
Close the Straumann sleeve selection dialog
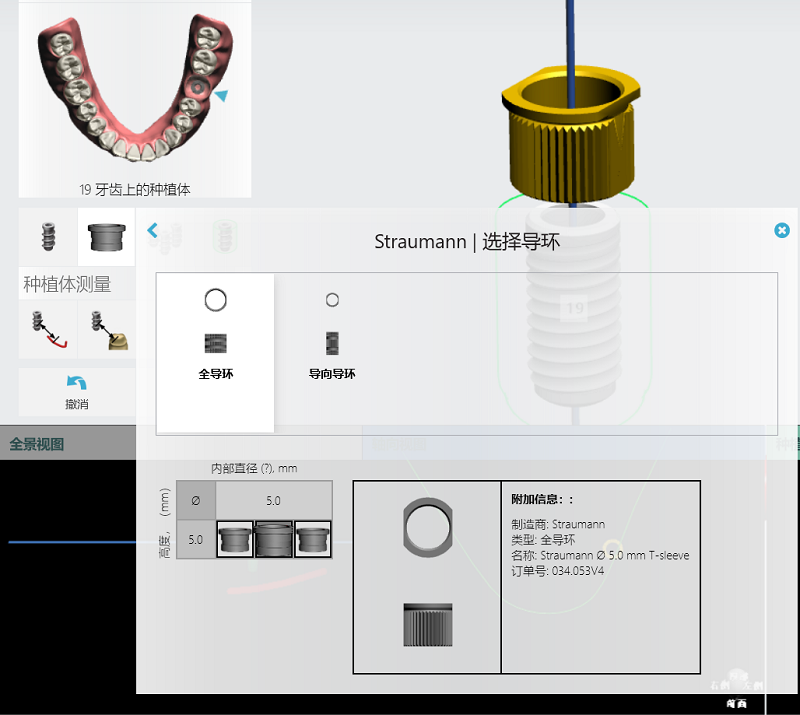coord(782,230)
